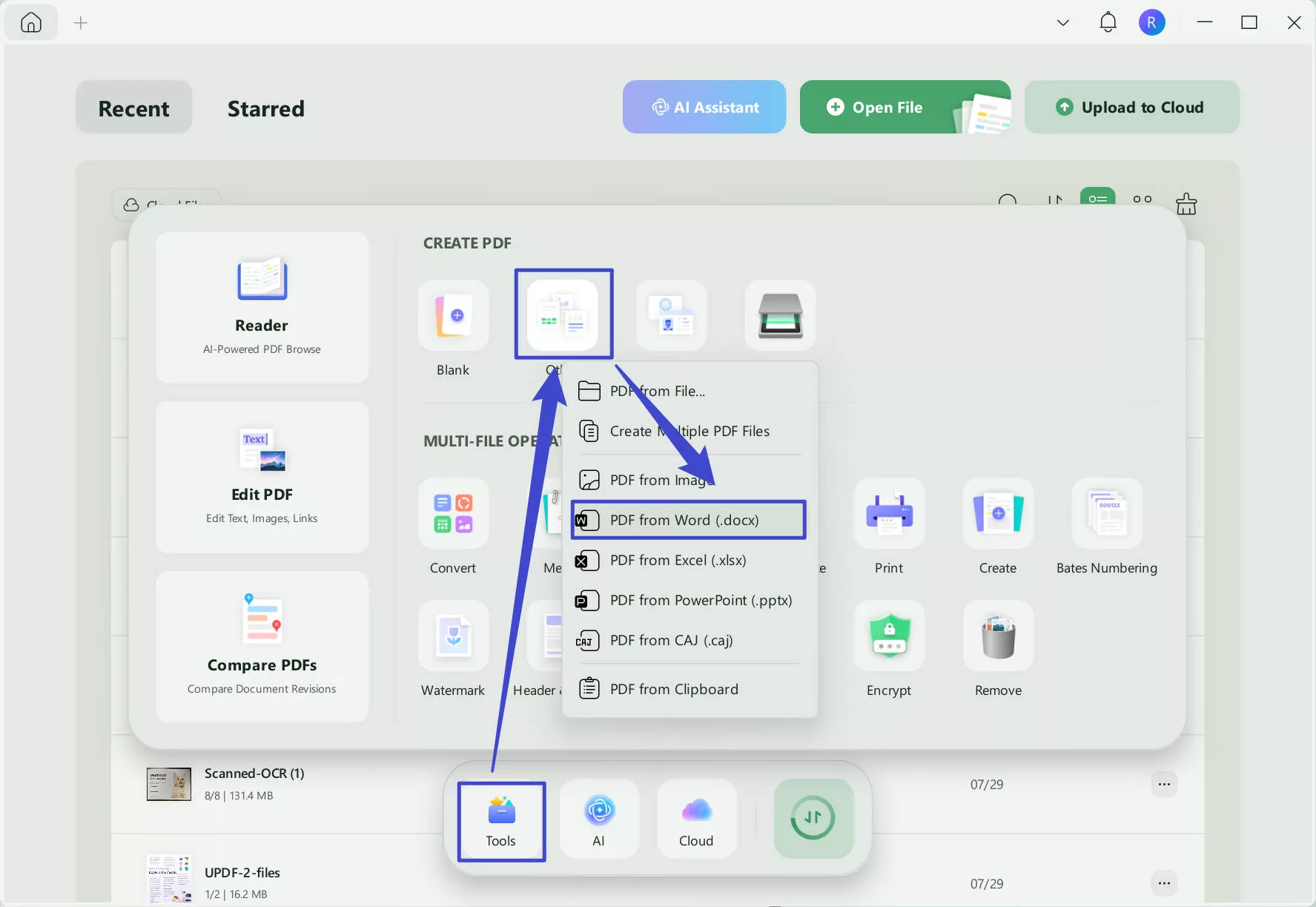Image resolution: width=1316 pixels, height=907 pixels.
Task: Open the UPDF-2-files thumbnail
Action: click(x=169, y=879)
